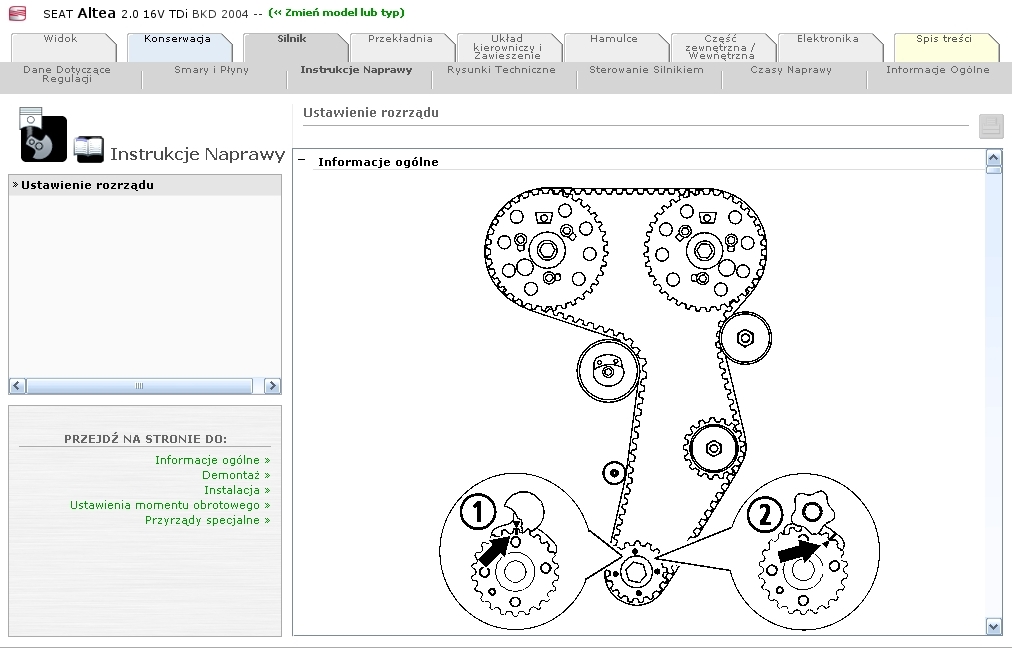
Task: Click the PRZEJDŹ NA STRONIE DO heading
Action: 145,439
